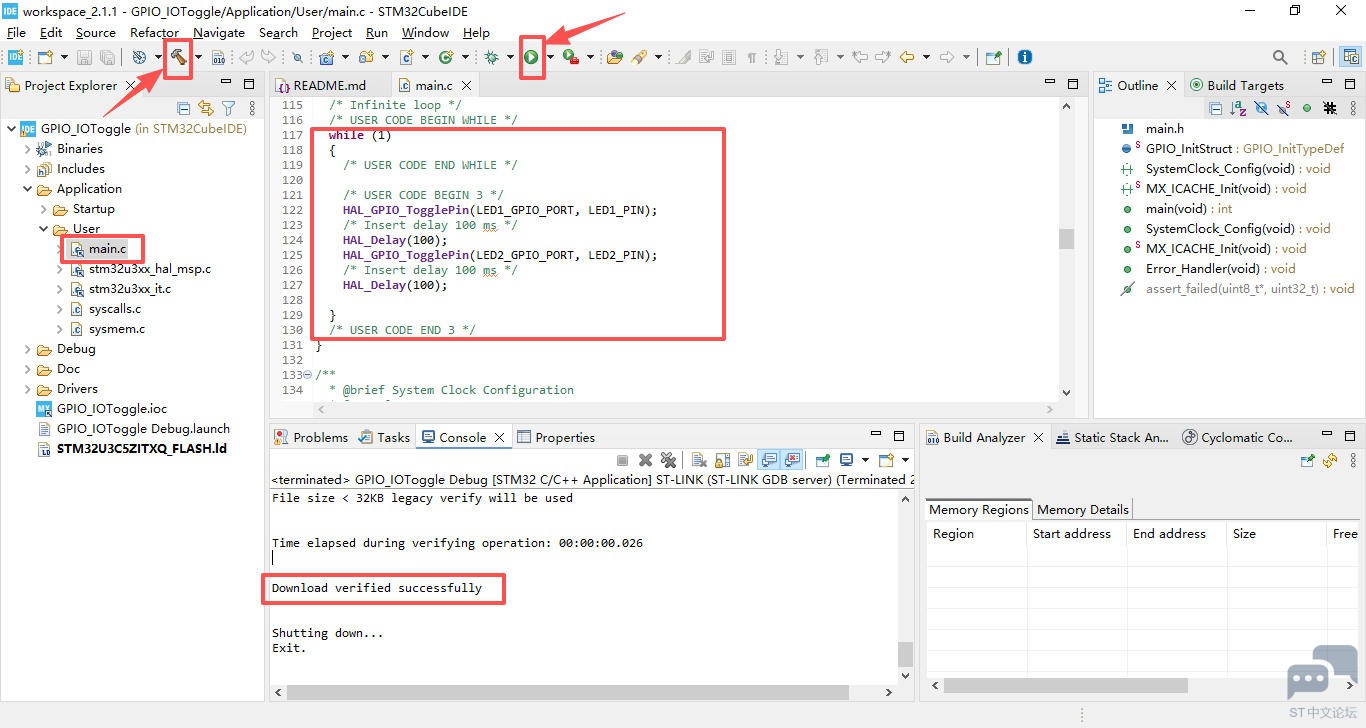Click the Open Element folder icon
This screenshot has width=1366, height=728.
coord(615,57)
